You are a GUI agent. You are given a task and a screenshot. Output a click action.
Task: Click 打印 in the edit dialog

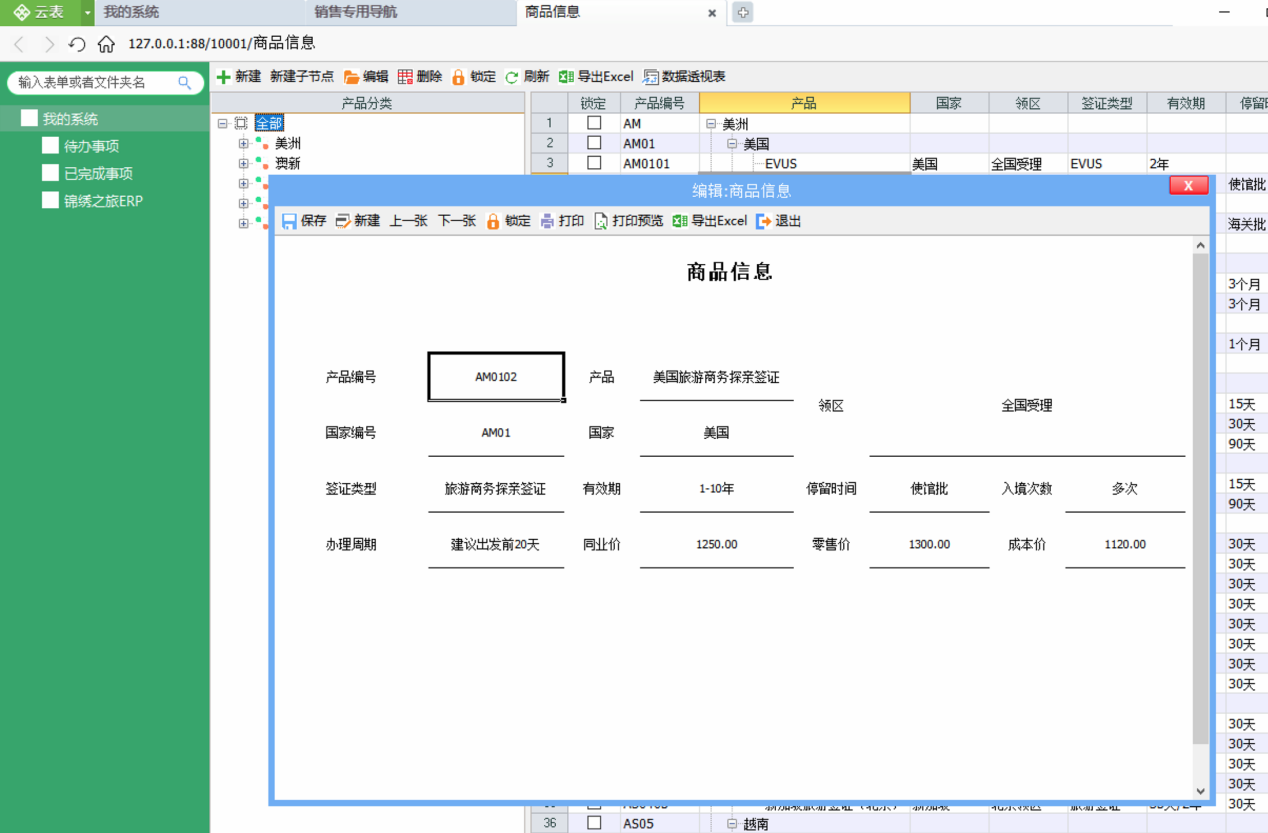(562, 221)
